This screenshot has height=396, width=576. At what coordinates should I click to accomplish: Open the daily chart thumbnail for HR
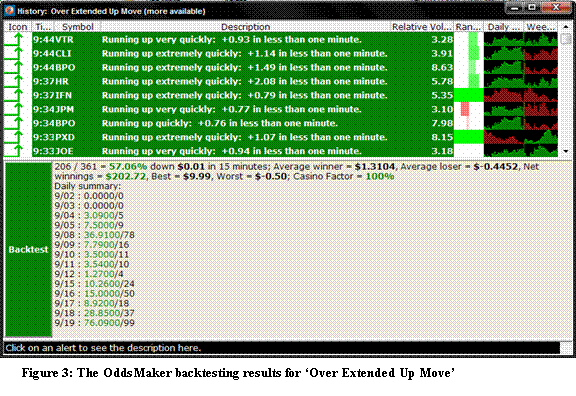(x=504, y=81)
